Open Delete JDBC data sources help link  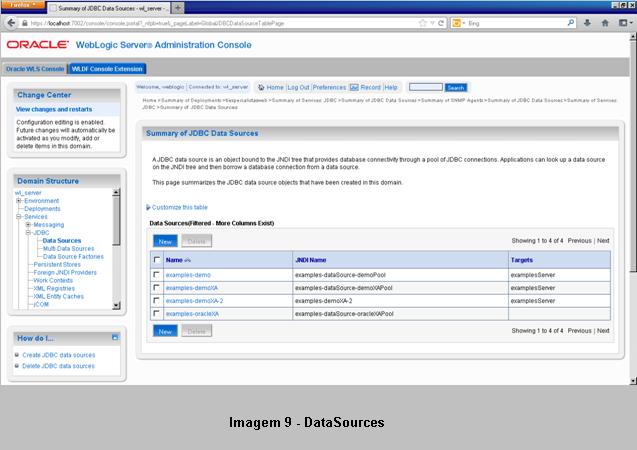tap(58, 366)
